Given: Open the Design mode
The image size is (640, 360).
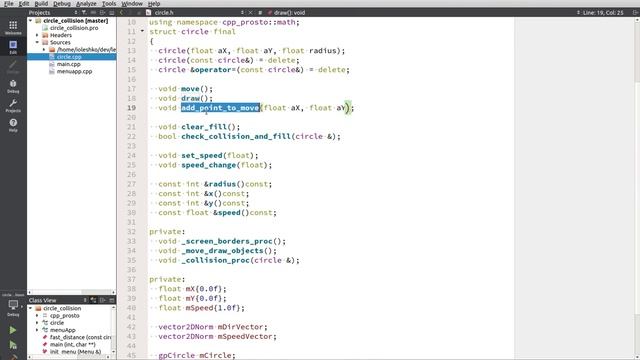Looking at the screenshot, I should click(x=13, y=67).
